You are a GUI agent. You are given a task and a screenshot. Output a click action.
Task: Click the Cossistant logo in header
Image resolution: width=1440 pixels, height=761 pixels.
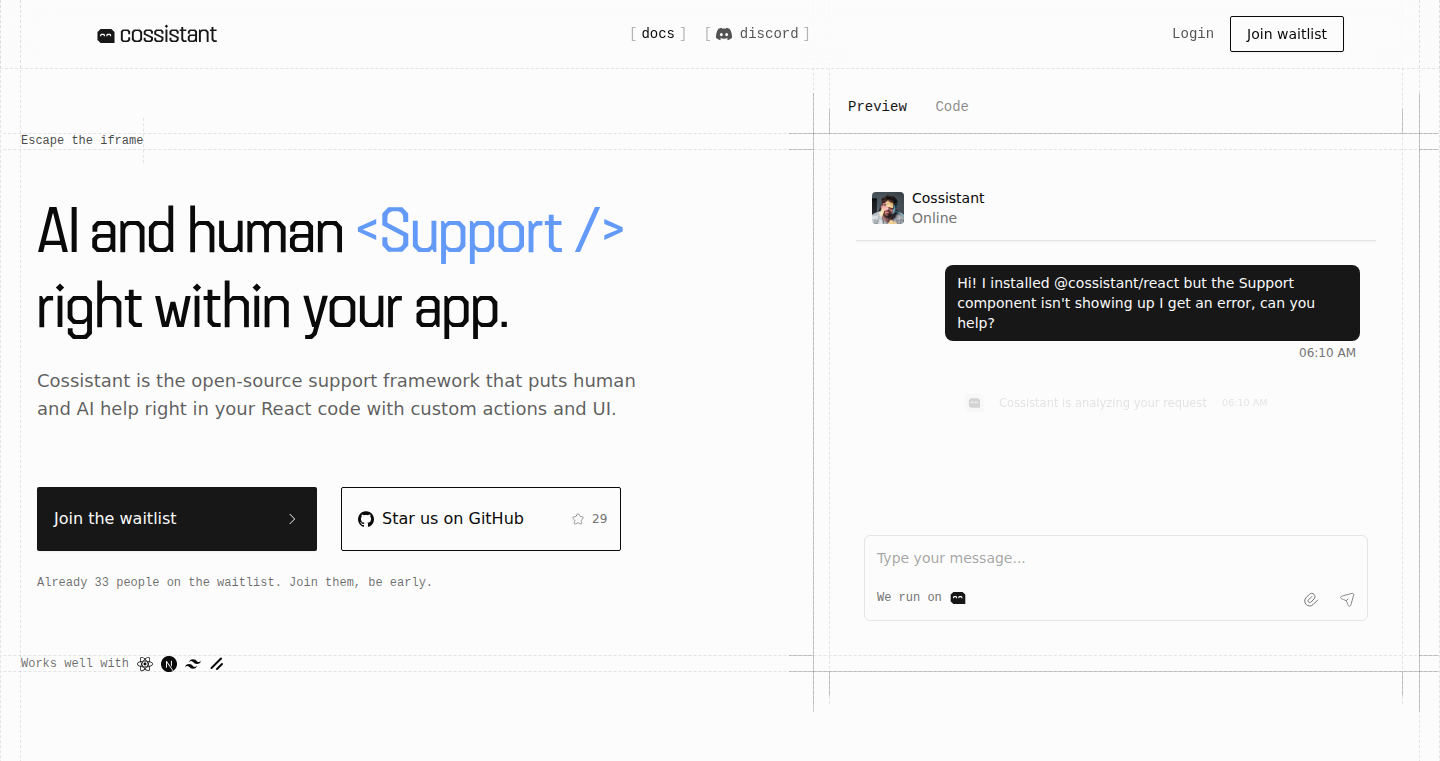point(157,35)
